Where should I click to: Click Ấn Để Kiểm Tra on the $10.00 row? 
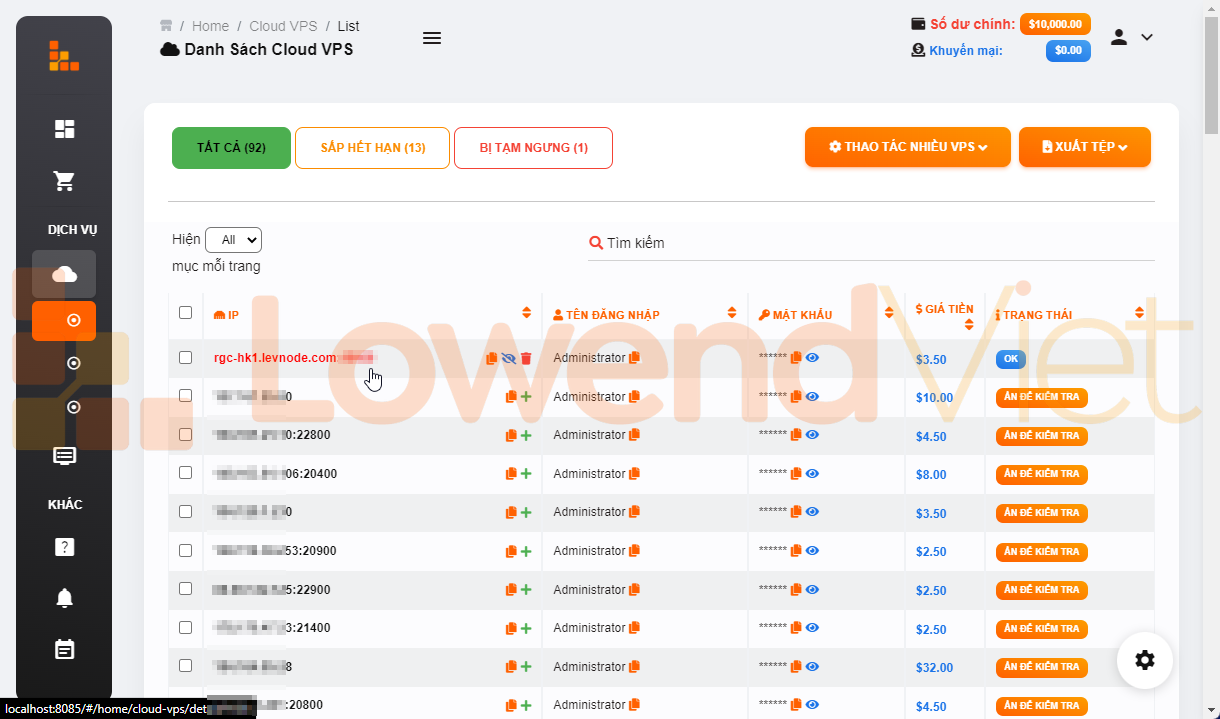pos(1041,397)
